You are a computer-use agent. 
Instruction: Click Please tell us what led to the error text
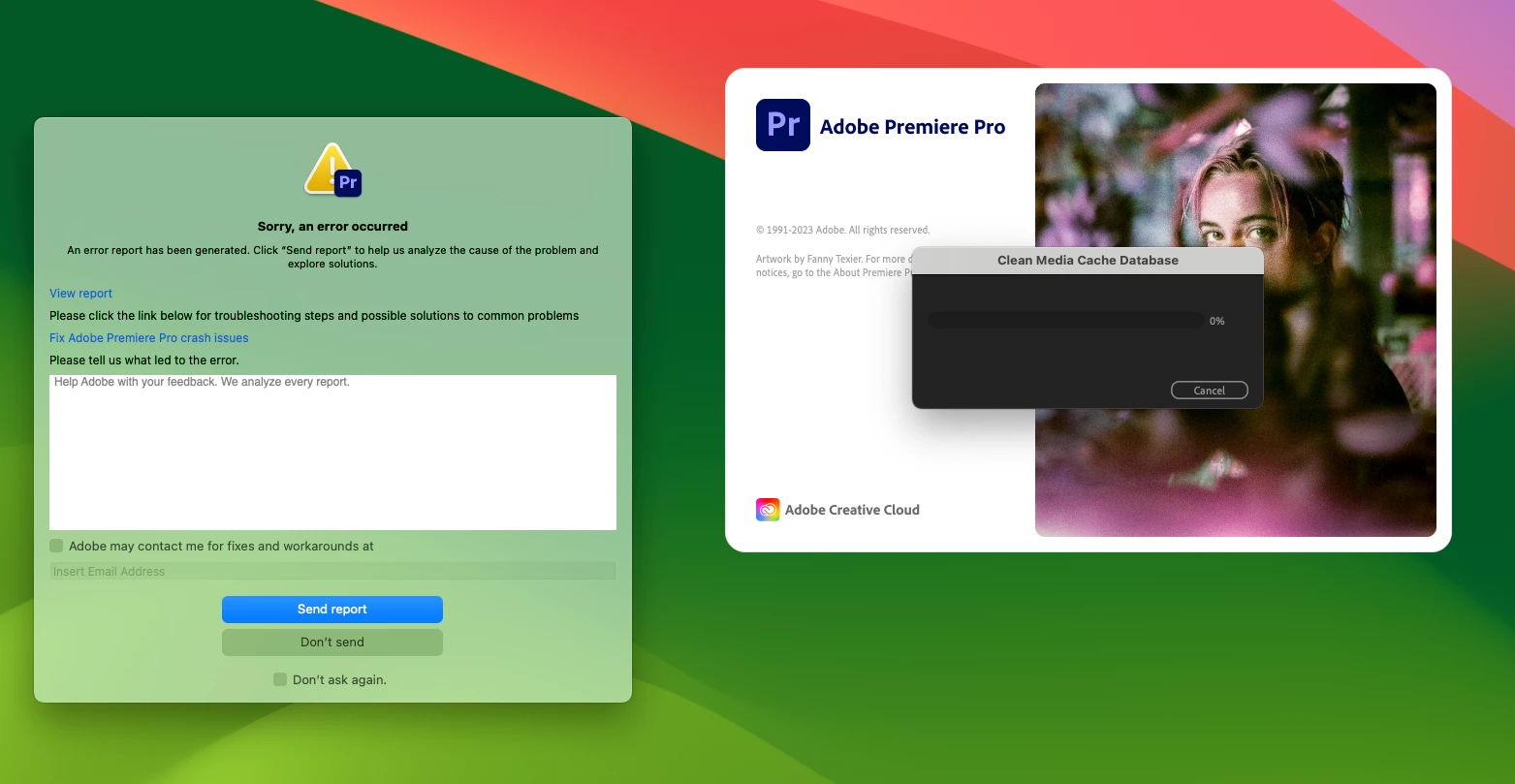click(x=144, y=361)
